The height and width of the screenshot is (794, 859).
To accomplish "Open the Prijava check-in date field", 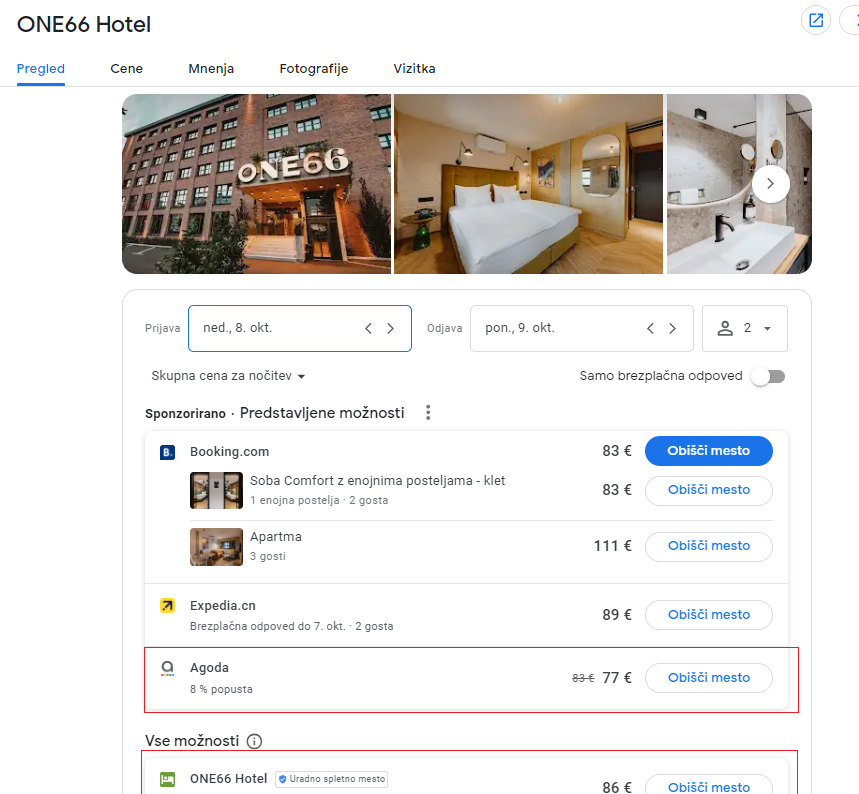I will 300,328.
